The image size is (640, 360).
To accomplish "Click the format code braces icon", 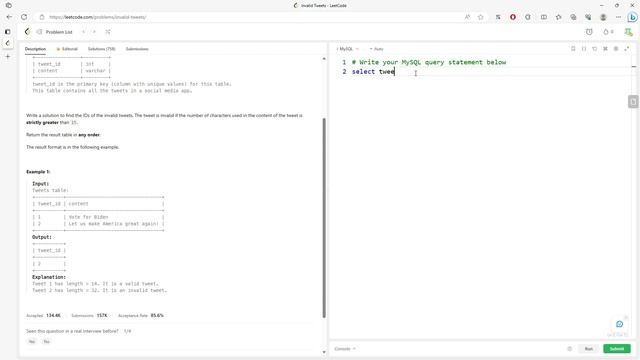I will click(x=584, y=49).
